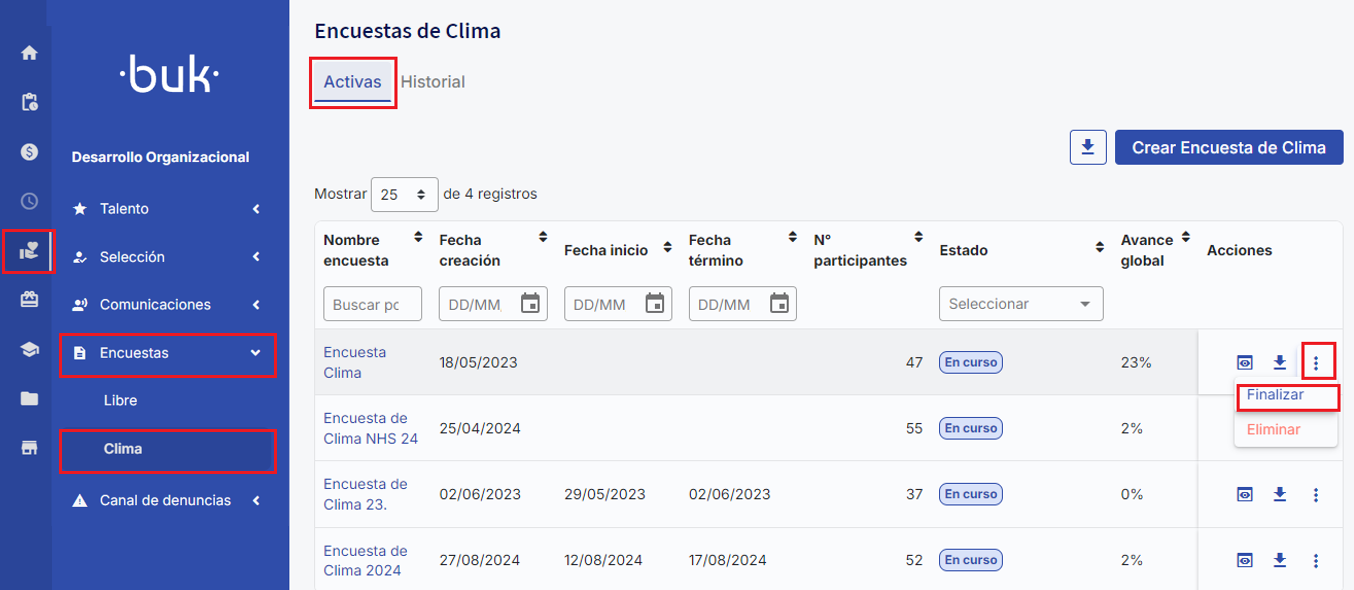Click Crear Encuesta de Clima button
This screenshot has height=590, width=1354.
pos(1228,147)
